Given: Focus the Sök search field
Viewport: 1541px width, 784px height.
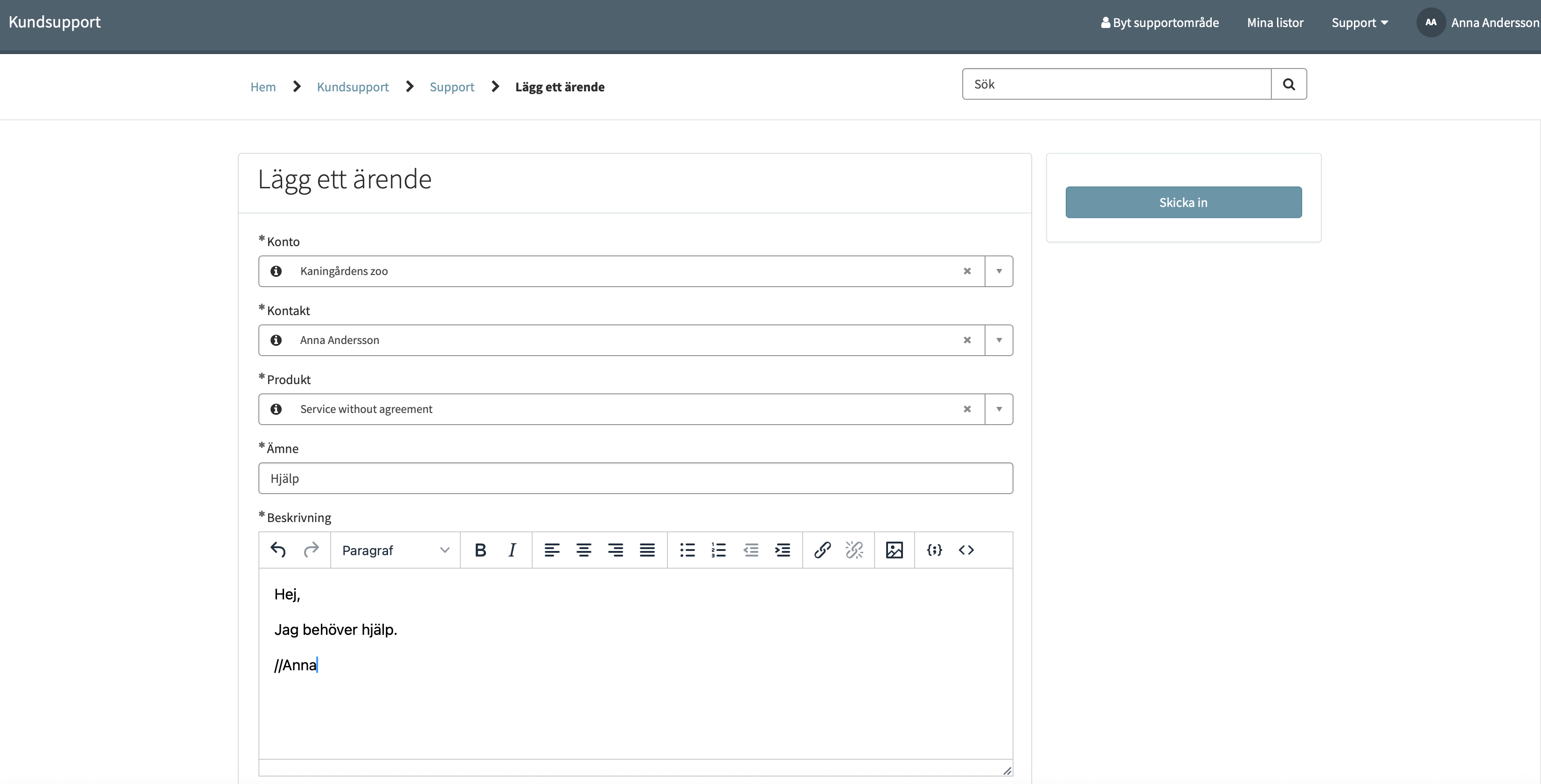Looking at the screenshot, I should (x=1116, y=84).
